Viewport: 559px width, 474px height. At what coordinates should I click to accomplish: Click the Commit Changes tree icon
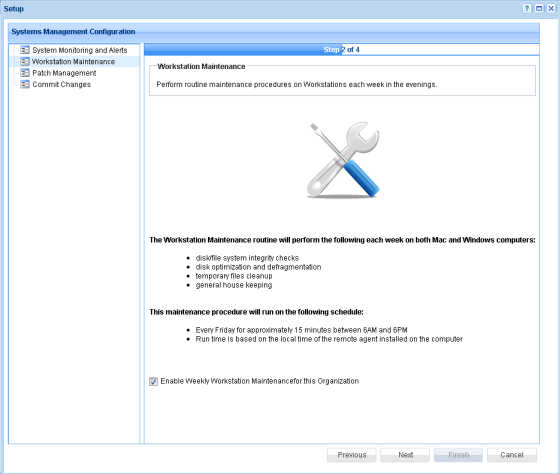pos(25,84)
